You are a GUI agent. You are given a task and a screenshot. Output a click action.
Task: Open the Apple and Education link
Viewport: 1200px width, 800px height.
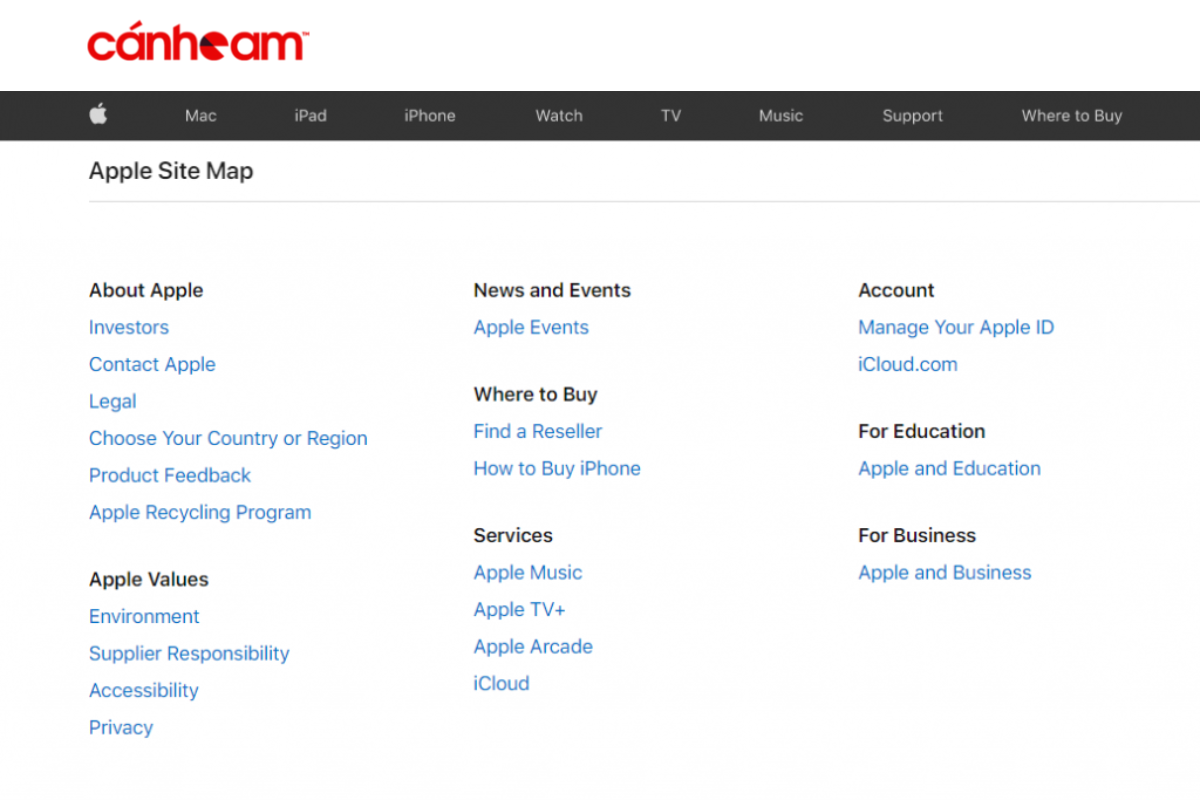point(949,468)
